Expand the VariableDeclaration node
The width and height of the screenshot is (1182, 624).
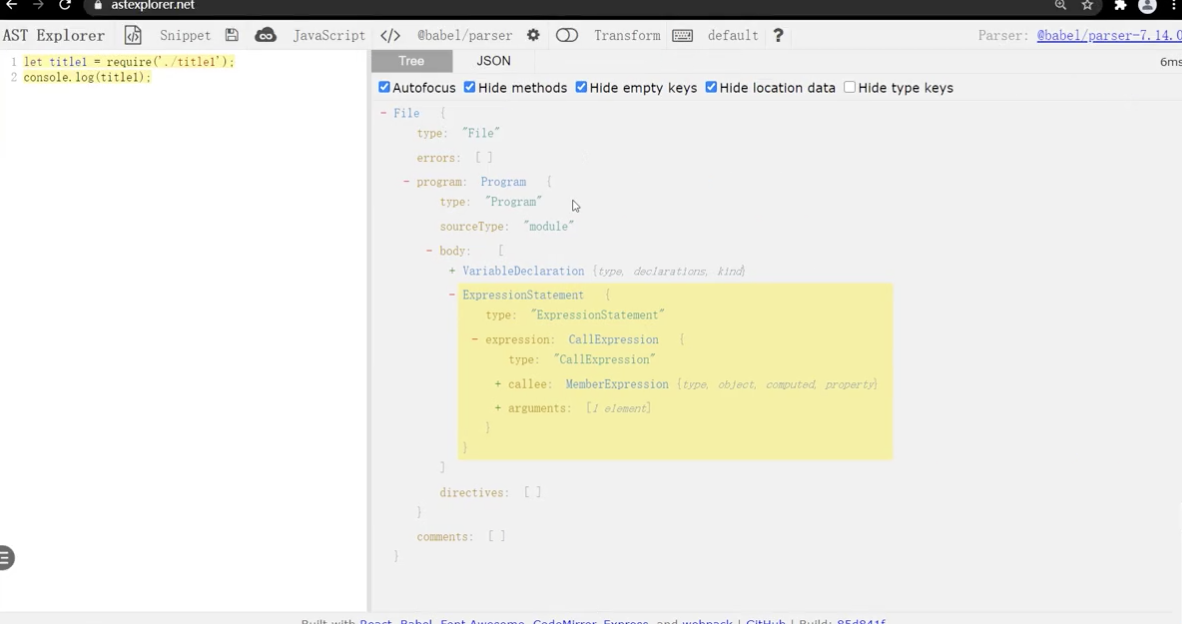click(x=452, y=271)
